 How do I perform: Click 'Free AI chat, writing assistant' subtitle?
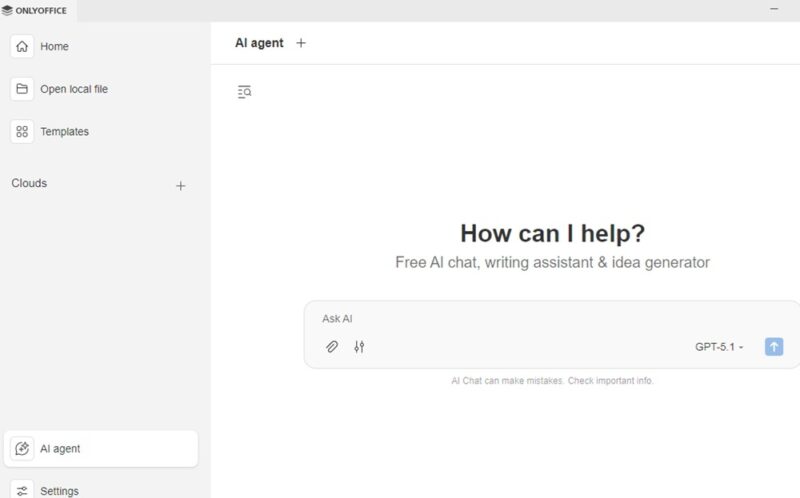coord(553,262)
